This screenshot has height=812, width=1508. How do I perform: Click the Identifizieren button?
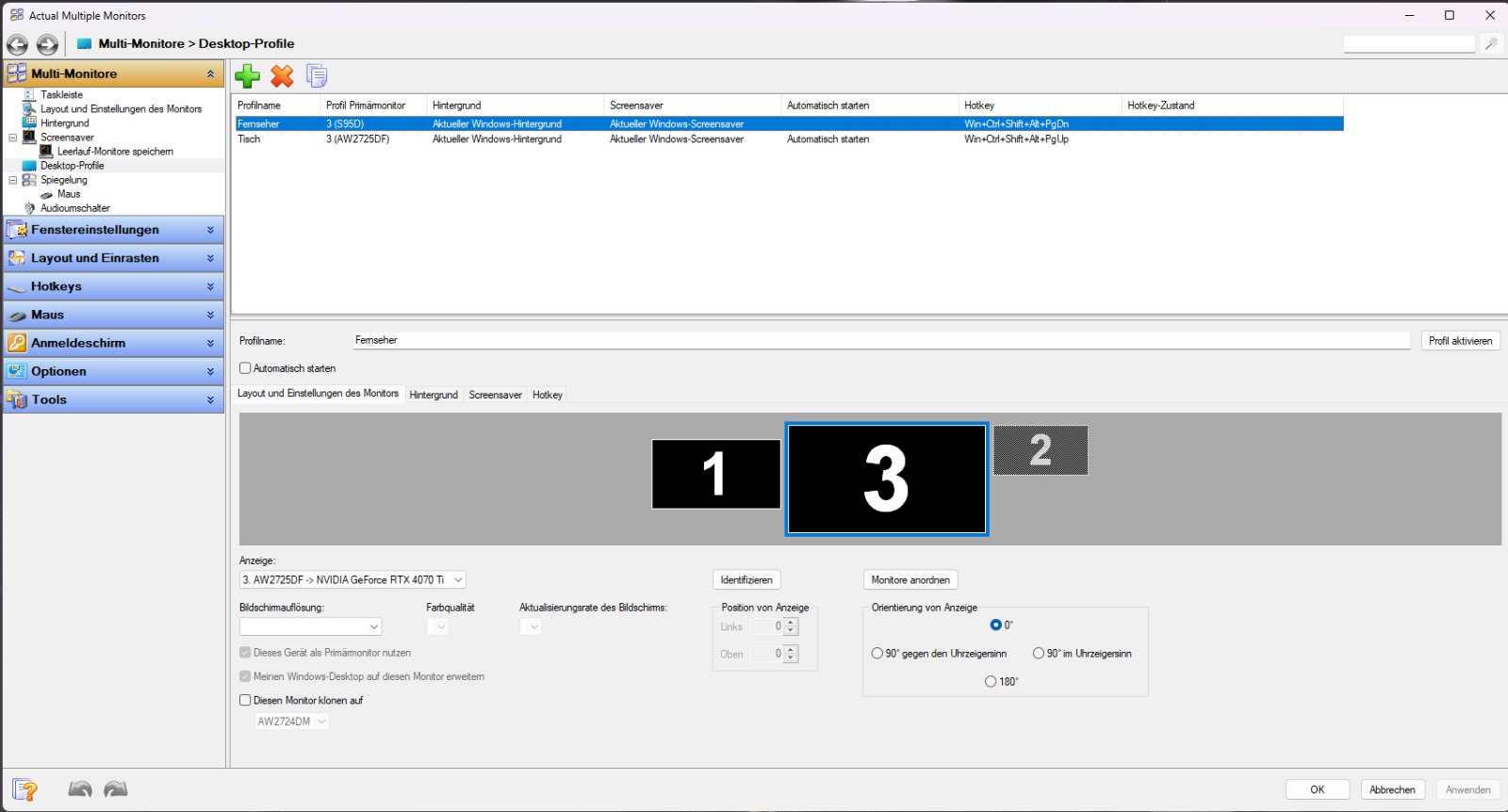(746, 580)
